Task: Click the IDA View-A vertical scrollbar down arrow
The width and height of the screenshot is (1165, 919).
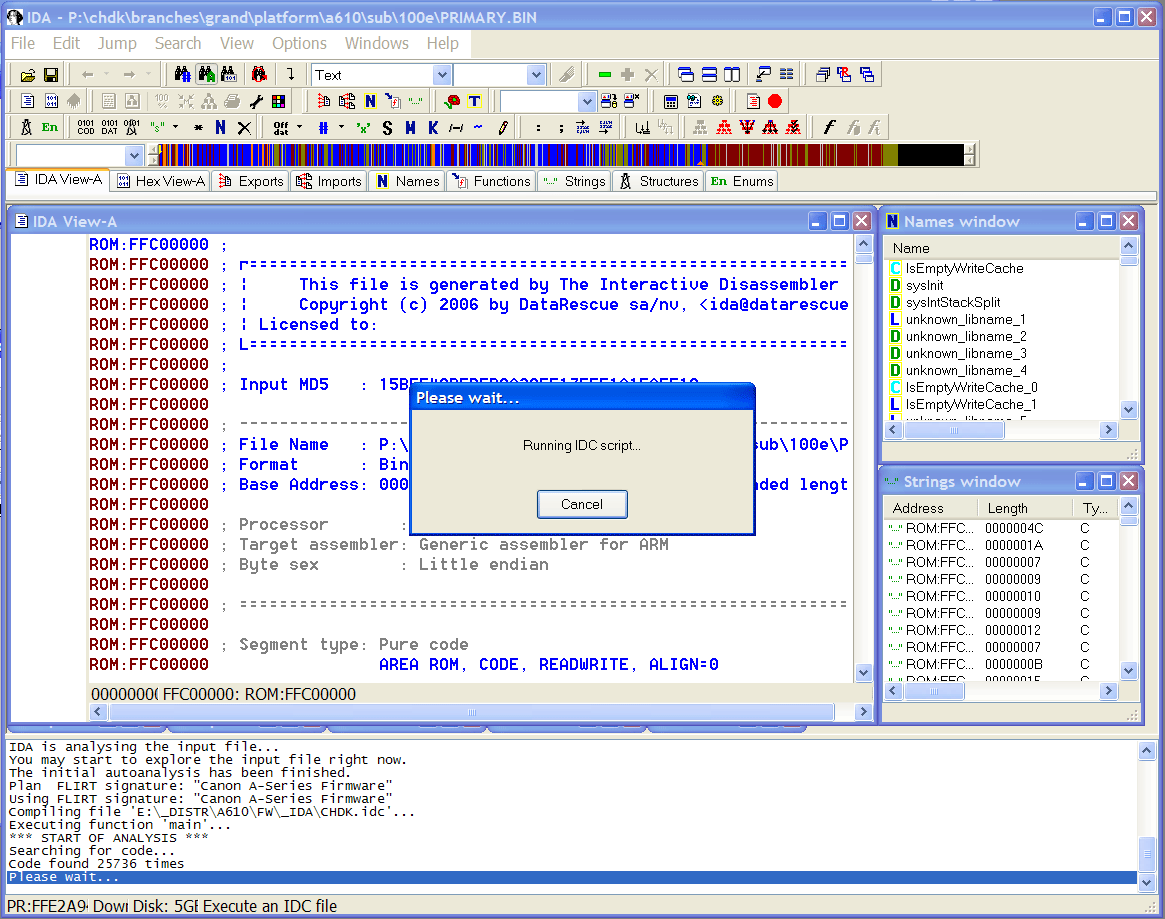Action: click(x=863, y=673)
